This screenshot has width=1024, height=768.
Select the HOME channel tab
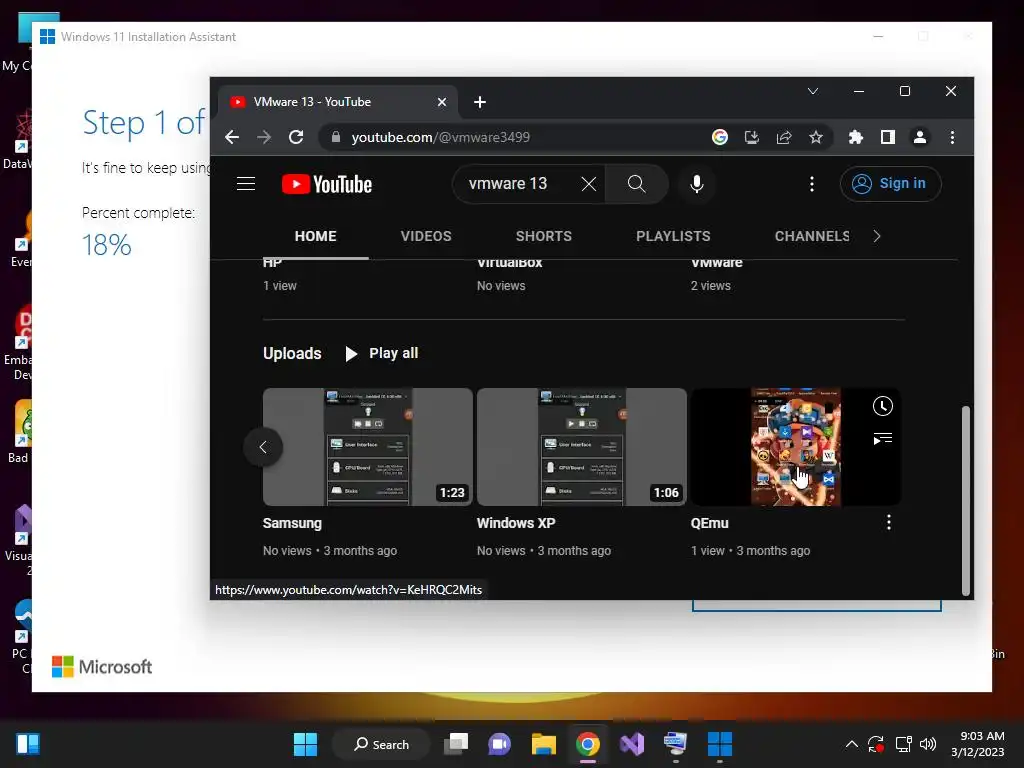click(x=315, y=236)
